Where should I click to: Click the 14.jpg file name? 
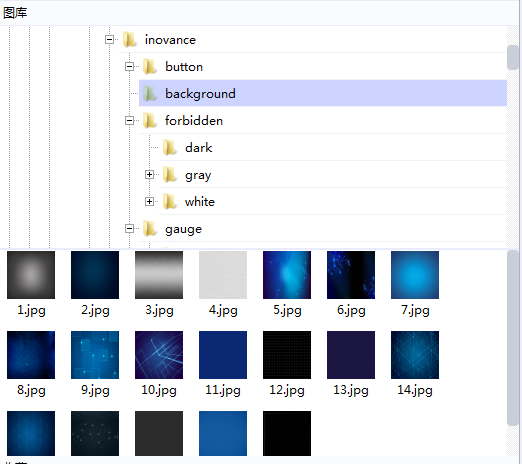tap(415, 390)
